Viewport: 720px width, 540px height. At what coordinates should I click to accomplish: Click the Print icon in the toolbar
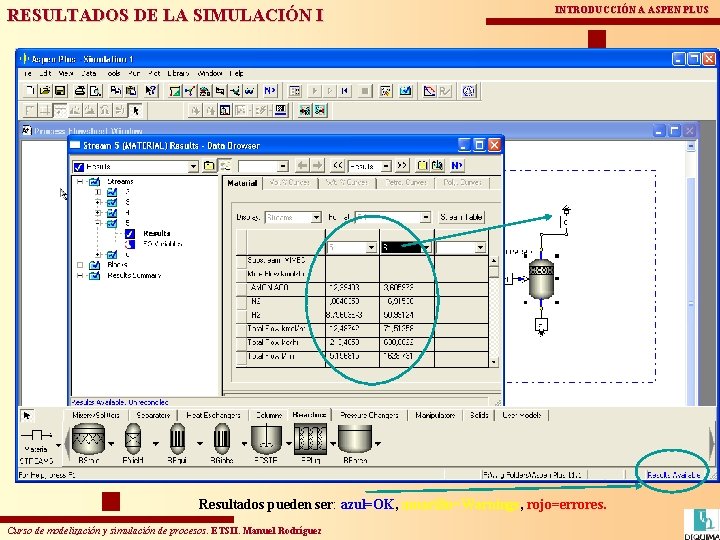coord(80,91)
